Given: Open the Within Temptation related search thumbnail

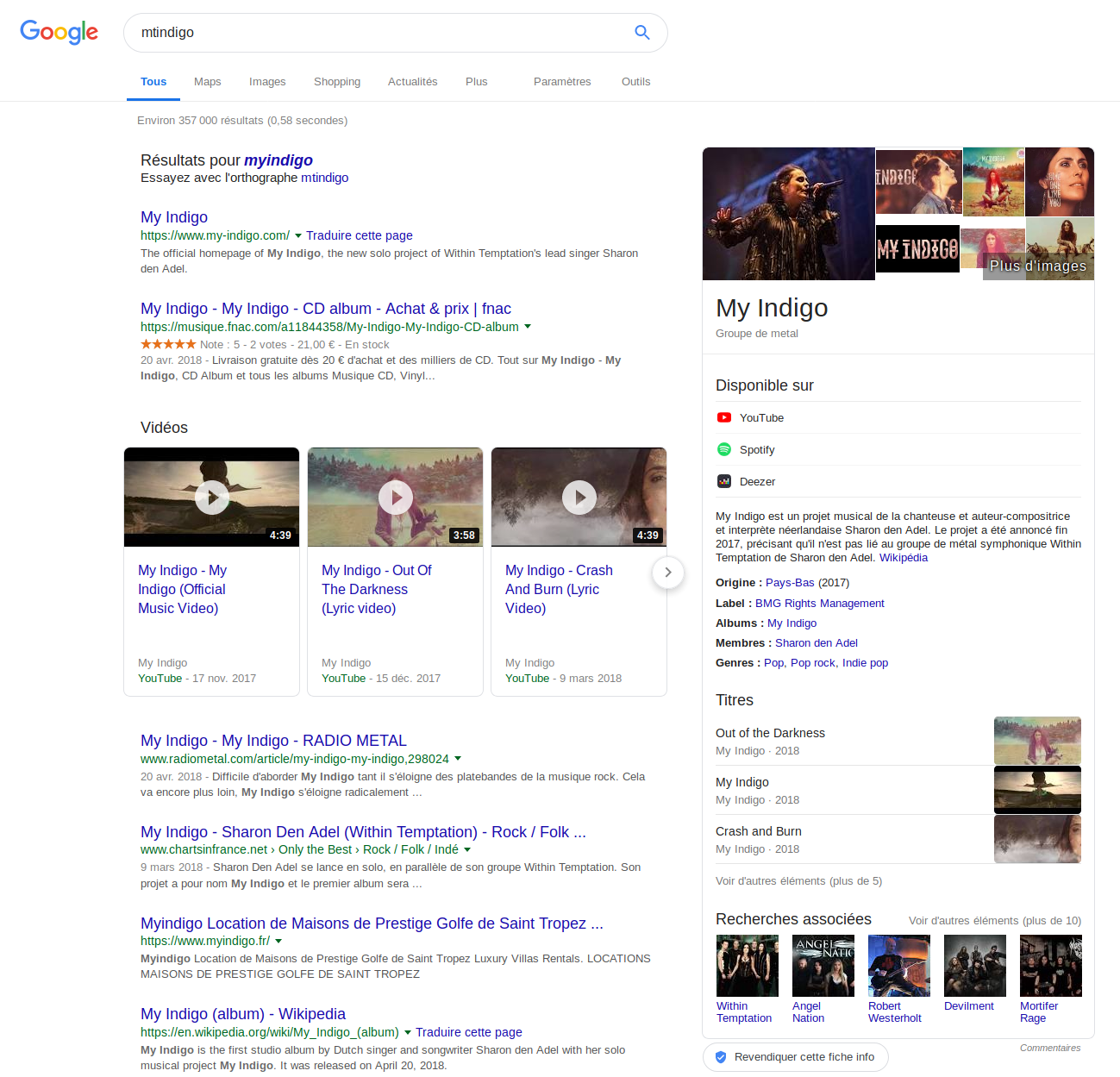Looking at the screenshot, I should (748, 966).
